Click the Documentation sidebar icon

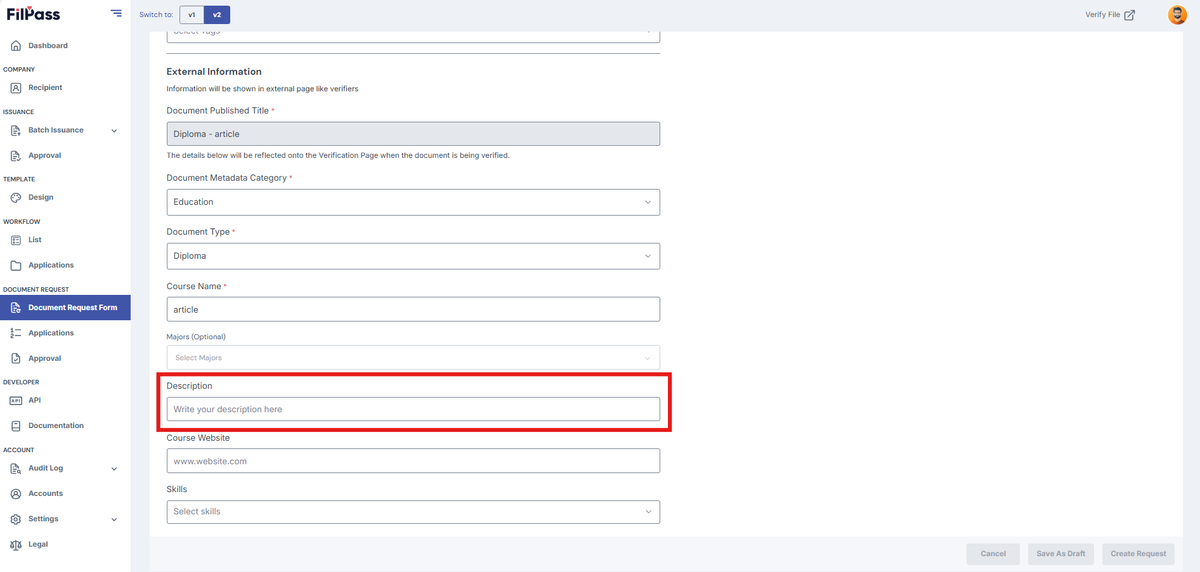[16, 426]
